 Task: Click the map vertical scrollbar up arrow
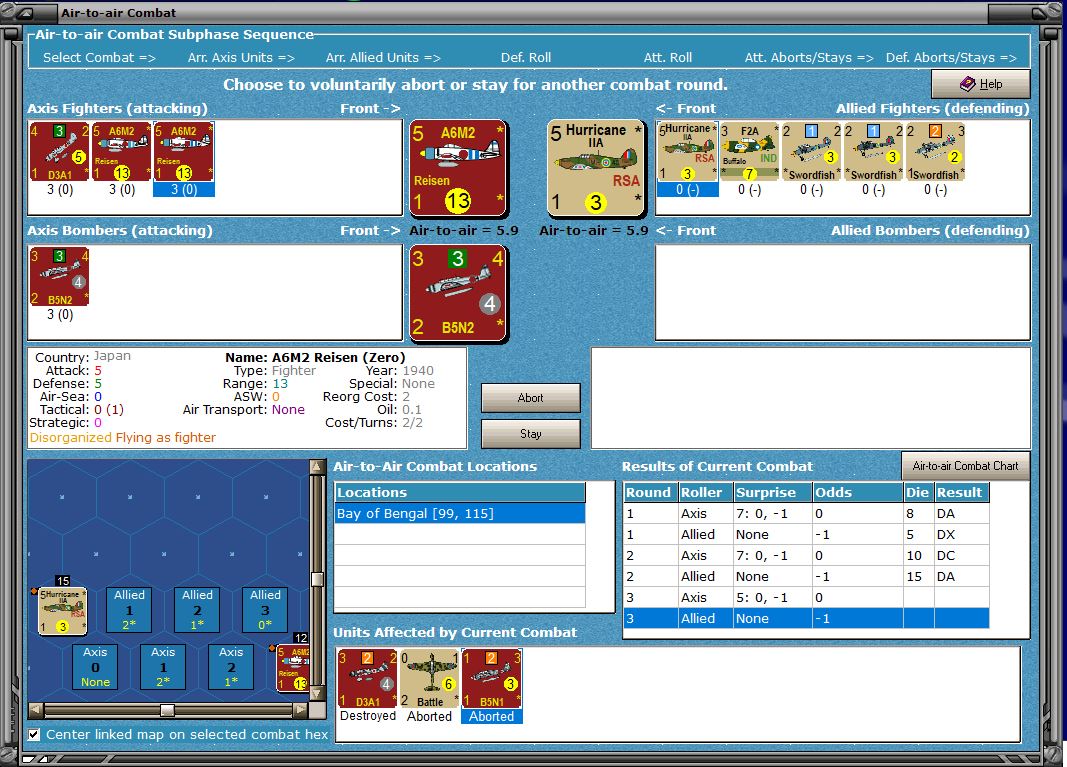pos(317,467)
